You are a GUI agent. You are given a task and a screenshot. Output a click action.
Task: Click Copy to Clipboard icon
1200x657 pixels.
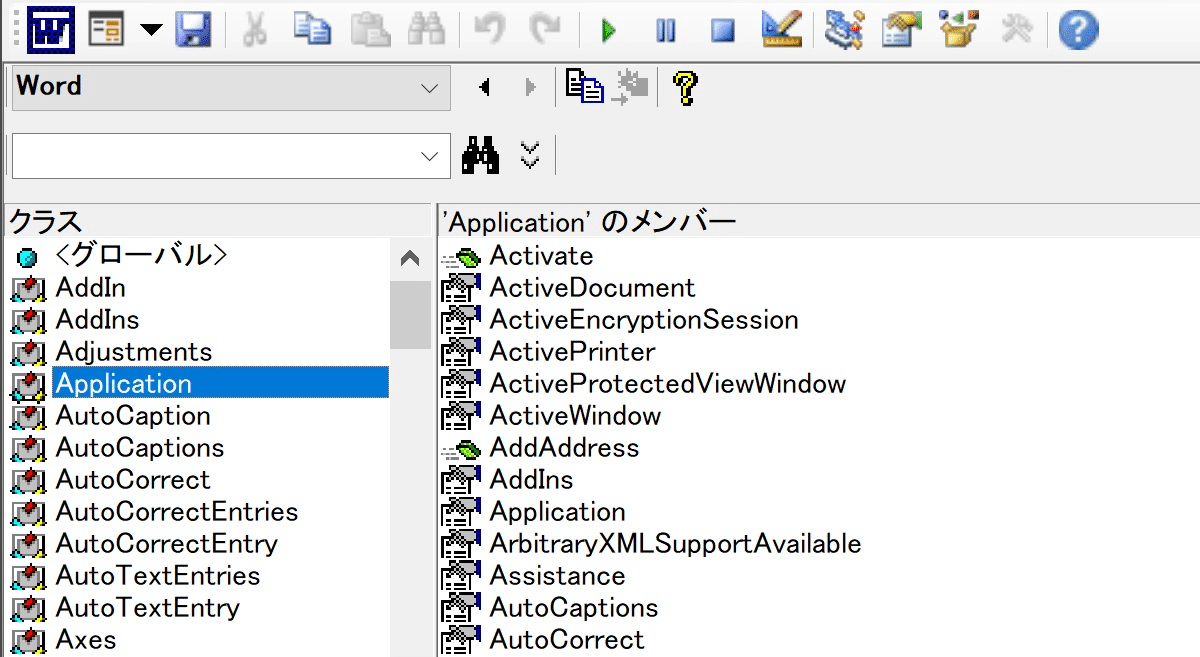tap(585, 87)
